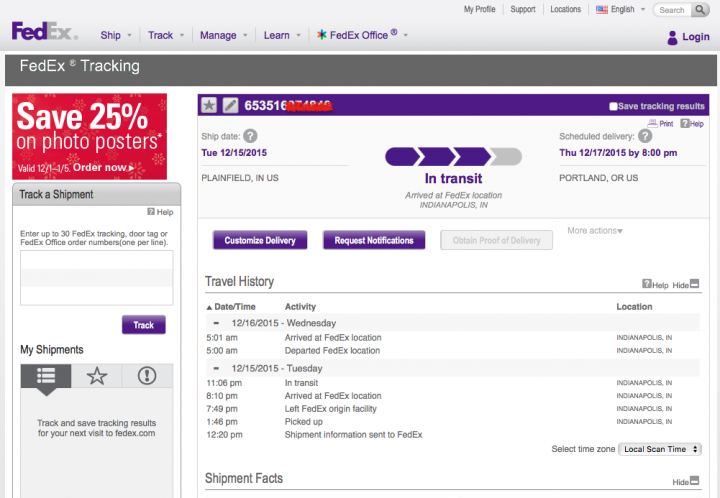Select the My Shipments list view tab
The width and height of the screenshot is (720, 498).
click(46, 376)
